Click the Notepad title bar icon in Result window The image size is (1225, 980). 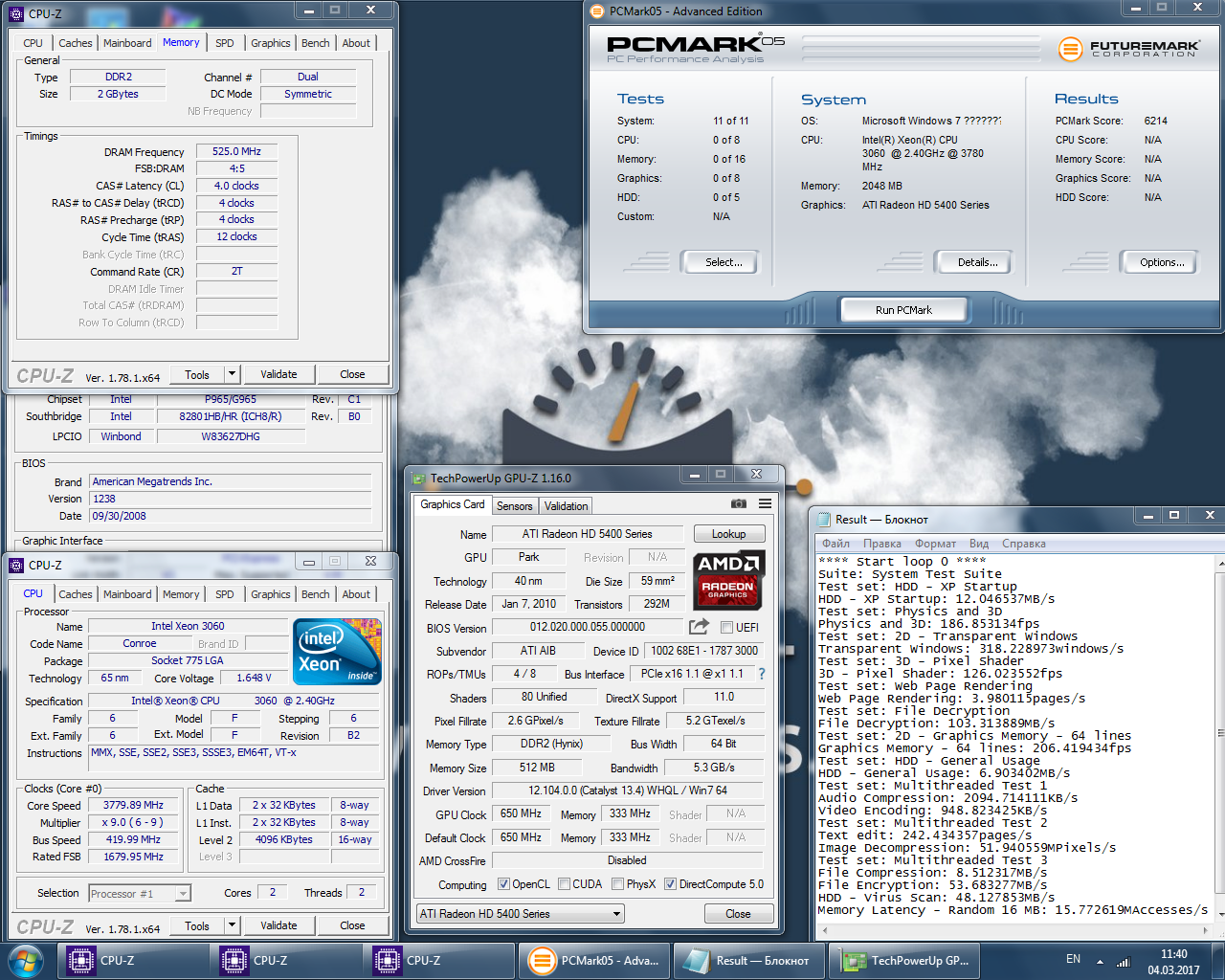click(x=823, y=519)
